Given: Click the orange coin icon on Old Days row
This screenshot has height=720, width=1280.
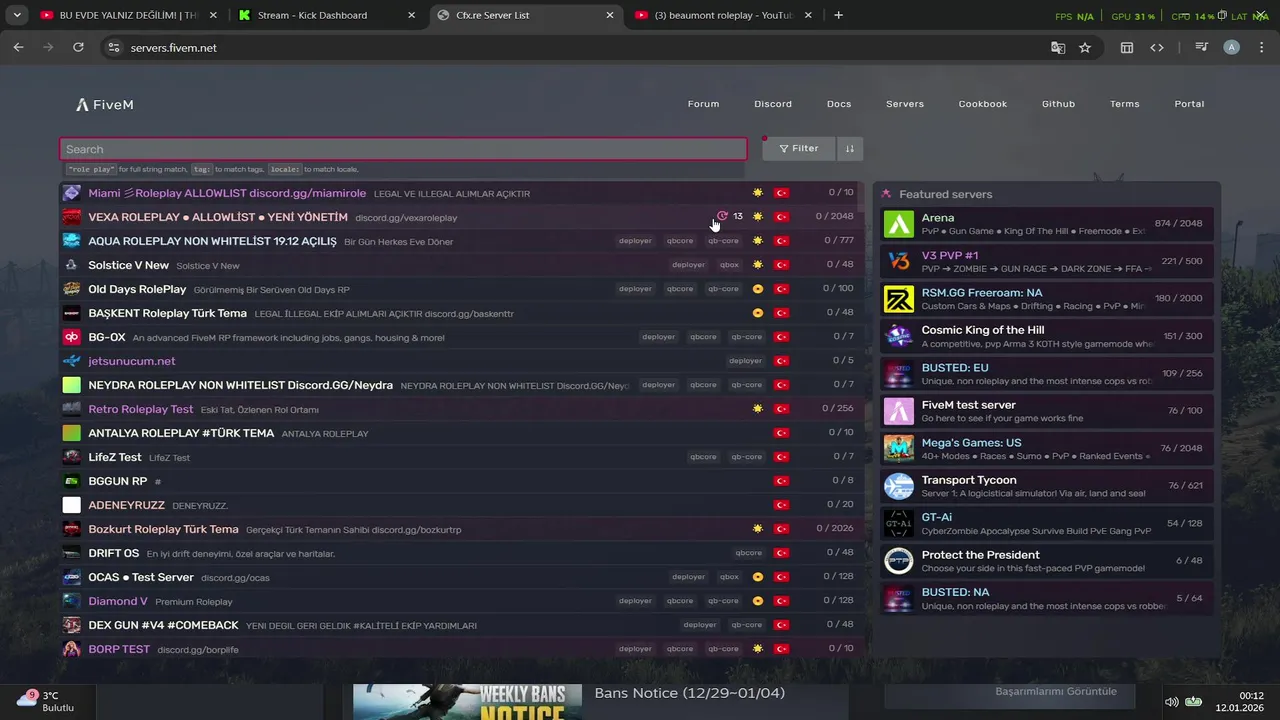Looking at the screenshot, I should pos(758,289).
